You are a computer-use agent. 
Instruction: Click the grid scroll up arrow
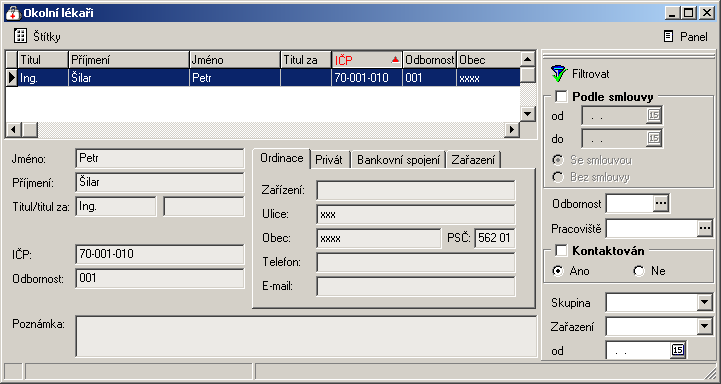coord(528,59)
